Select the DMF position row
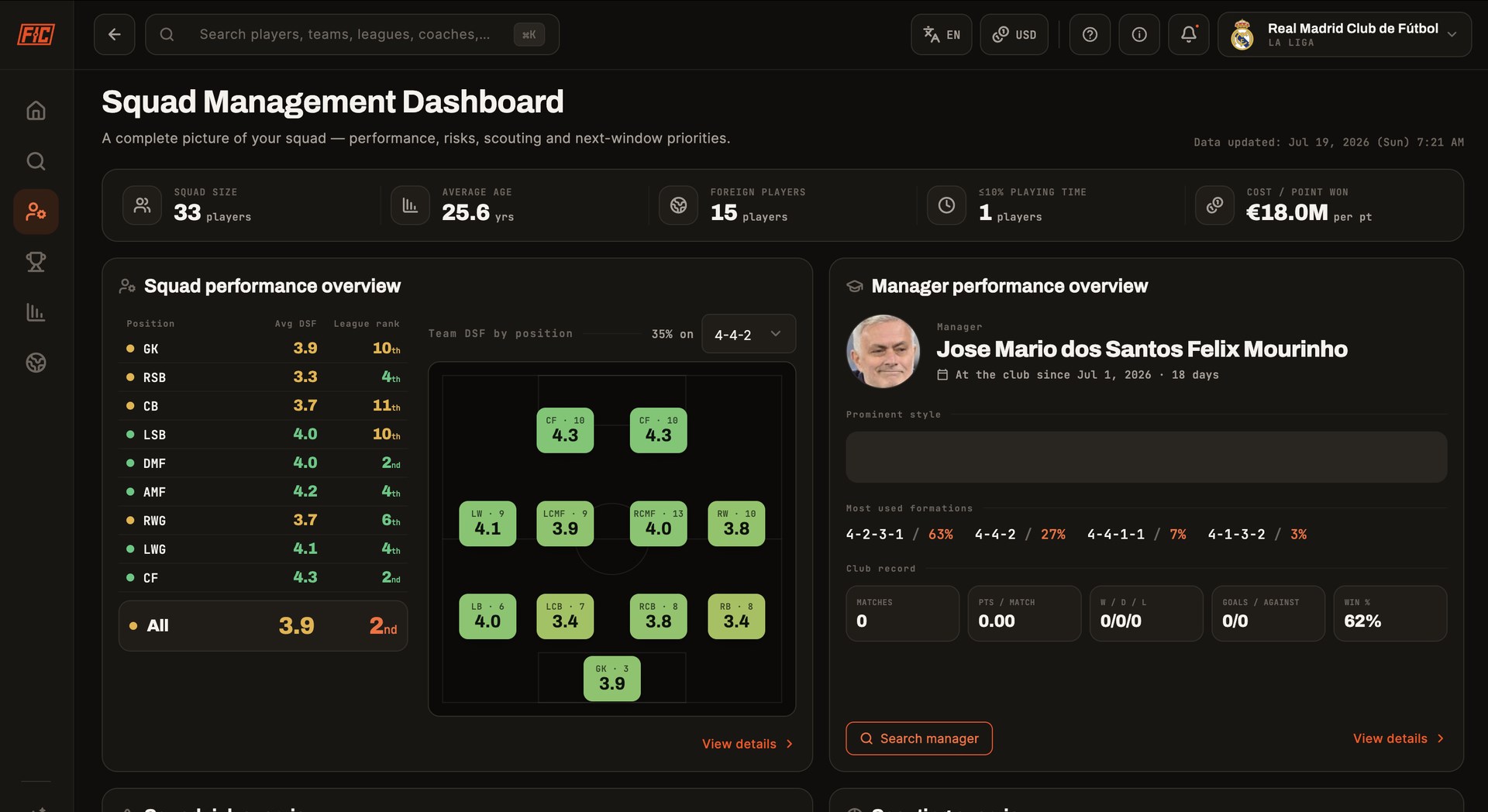This screenshot has width=1488, height=812. 263,463
